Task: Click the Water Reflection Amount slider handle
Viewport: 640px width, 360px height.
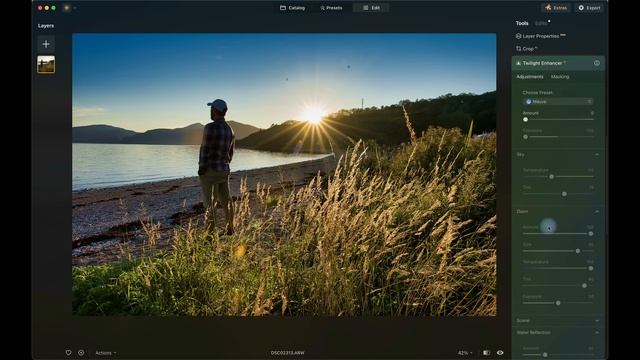Action: coord(545,355)
